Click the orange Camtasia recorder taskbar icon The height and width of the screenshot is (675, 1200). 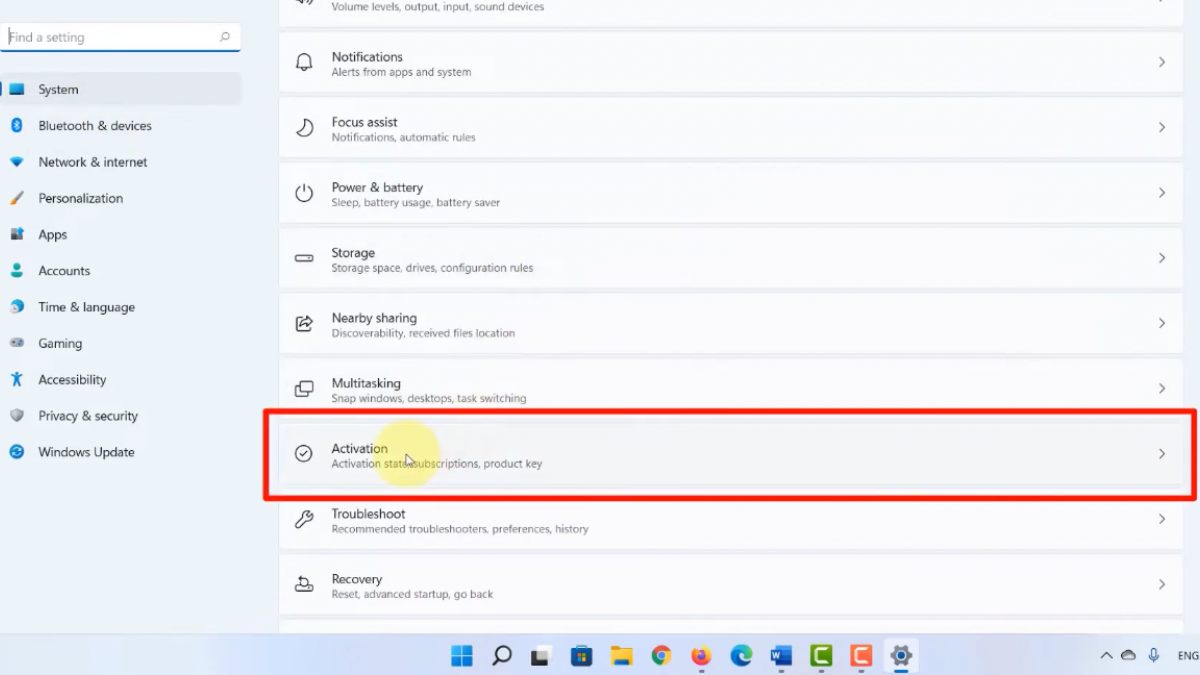(861, 656)
